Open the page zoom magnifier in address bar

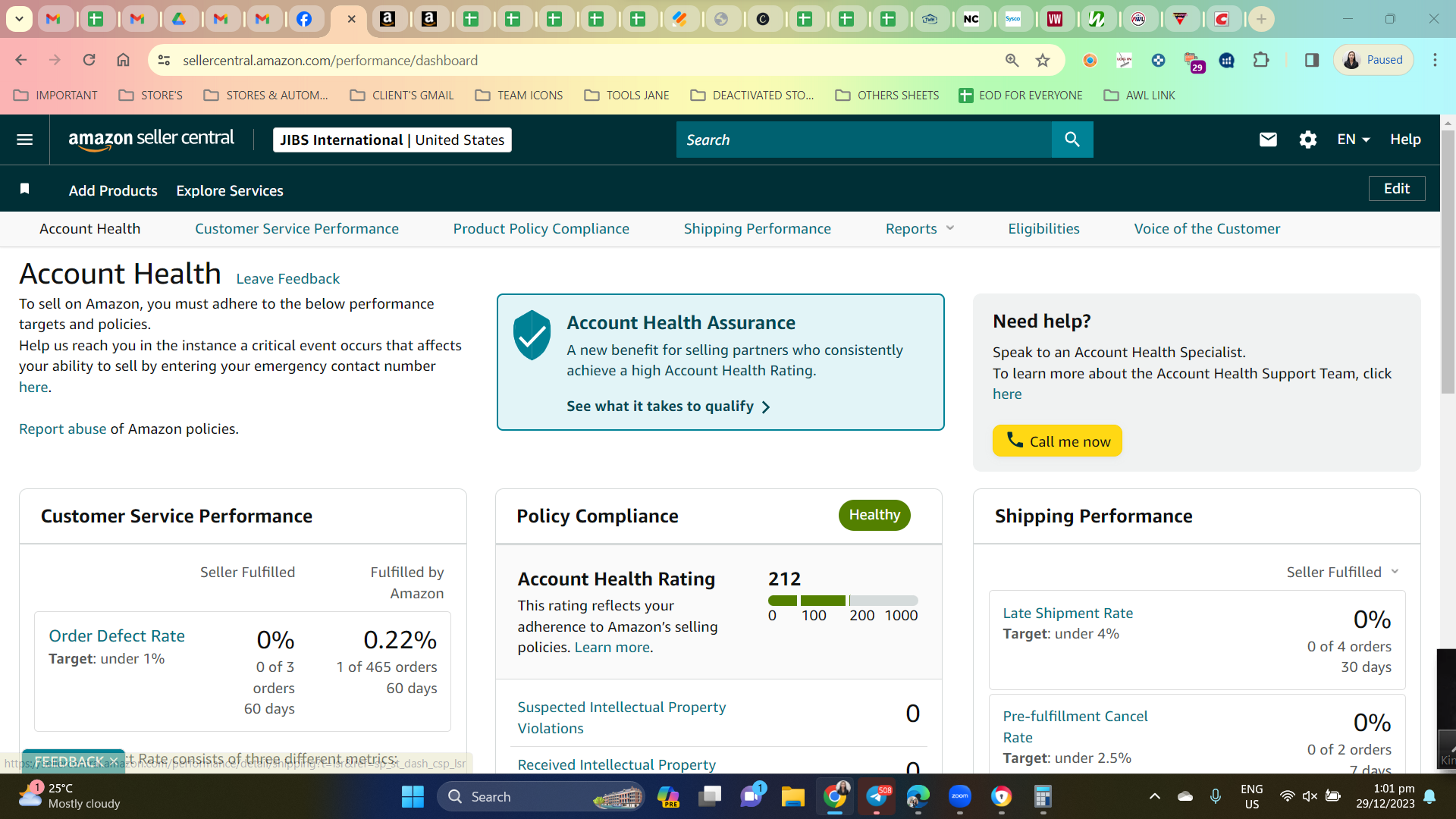coord(1012,60)
